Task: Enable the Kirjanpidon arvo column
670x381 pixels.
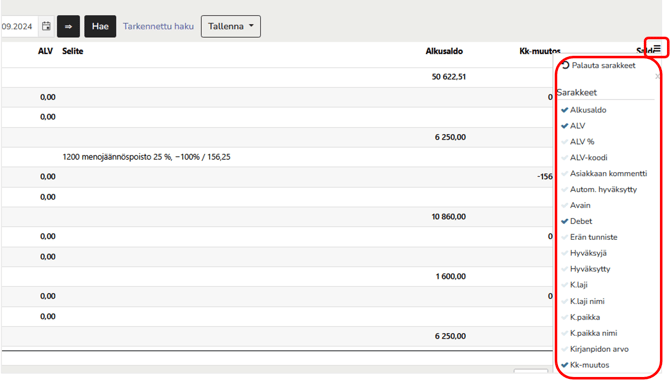Action: pyautogui.click(x=595, y=349)
